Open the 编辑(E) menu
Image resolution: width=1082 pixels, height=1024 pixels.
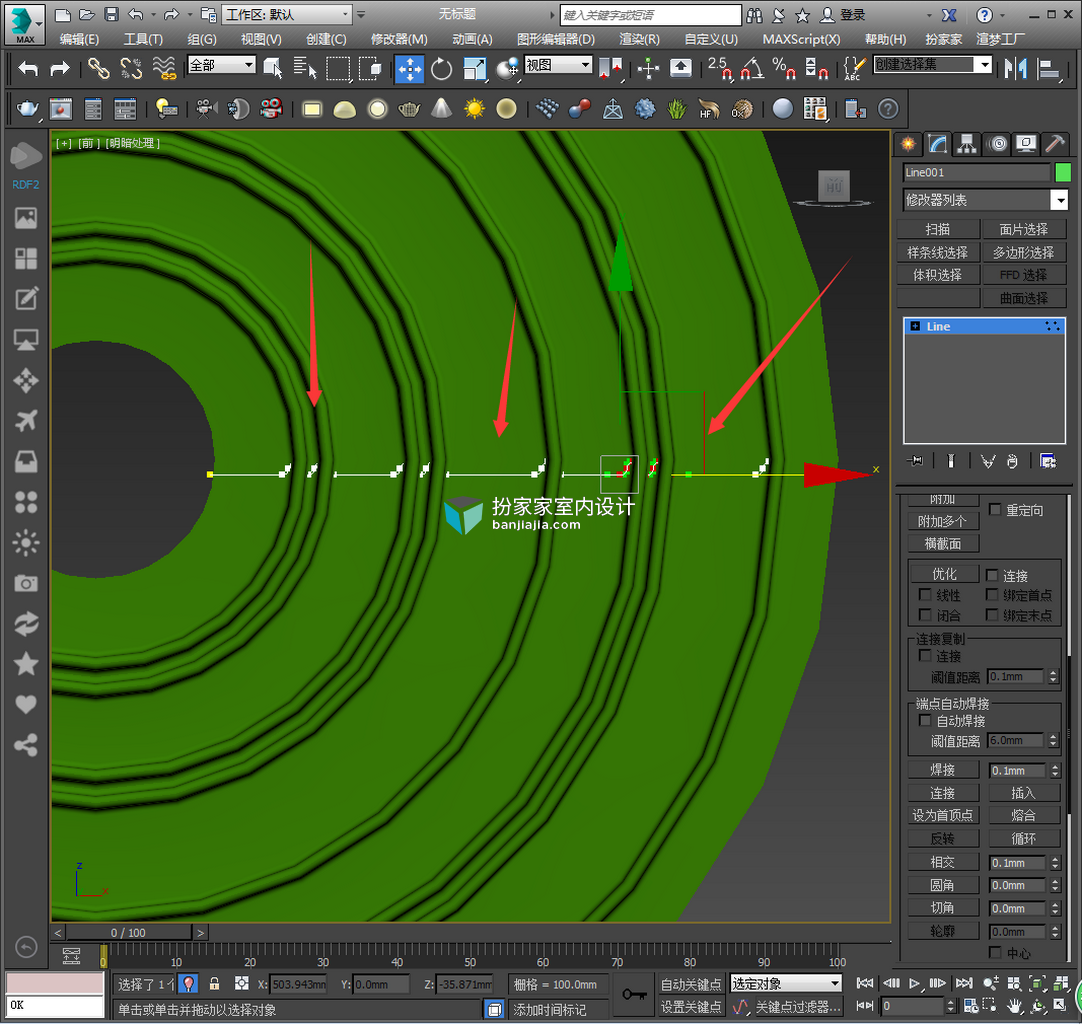click(x=79, y=39)
